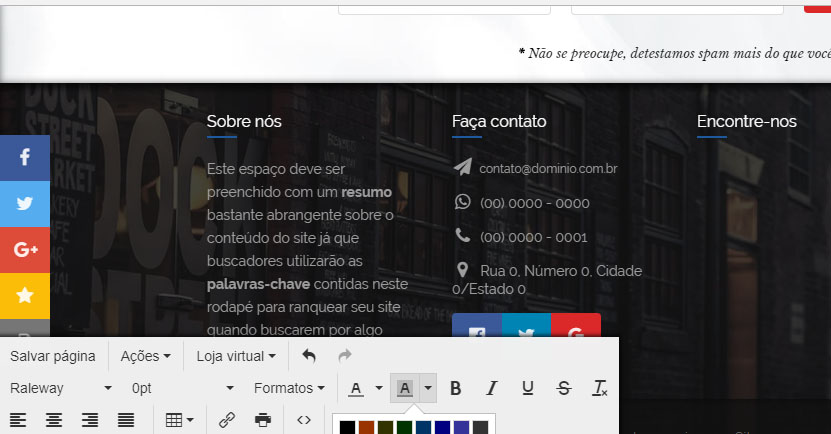Click the redo arrow in the editor toolbar

345,356
